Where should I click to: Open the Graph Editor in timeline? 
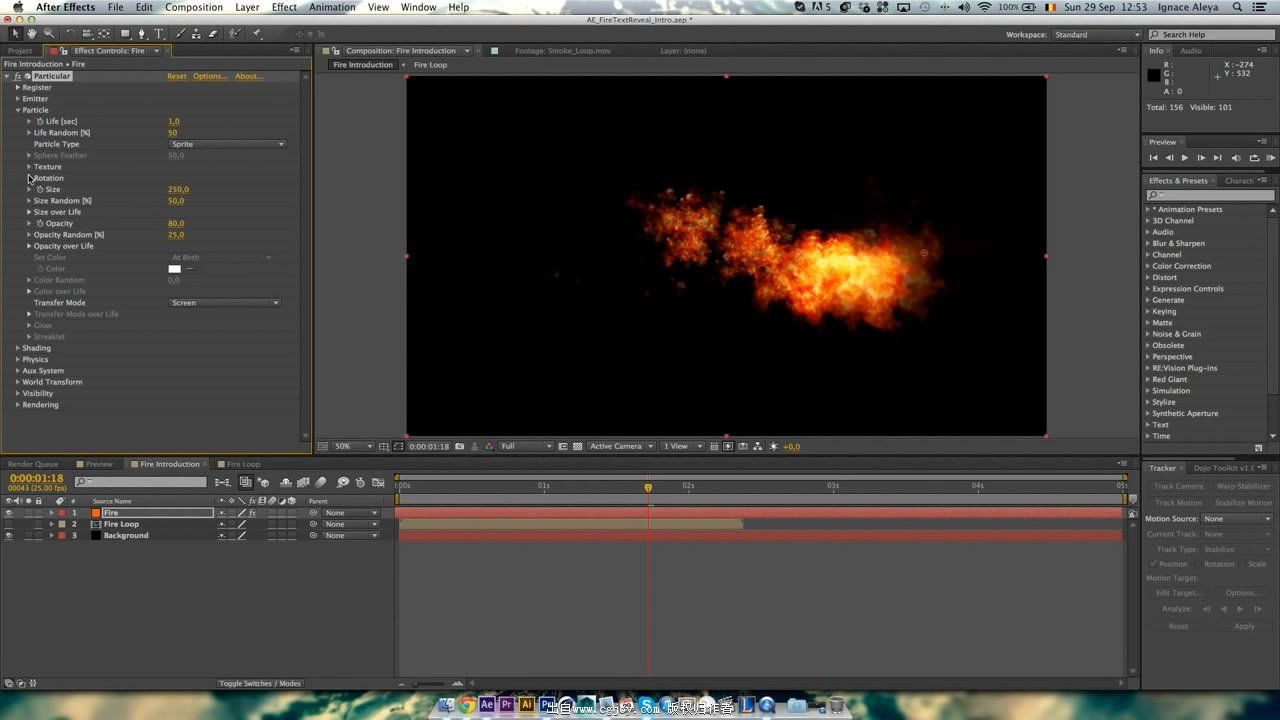click(378, 482)
